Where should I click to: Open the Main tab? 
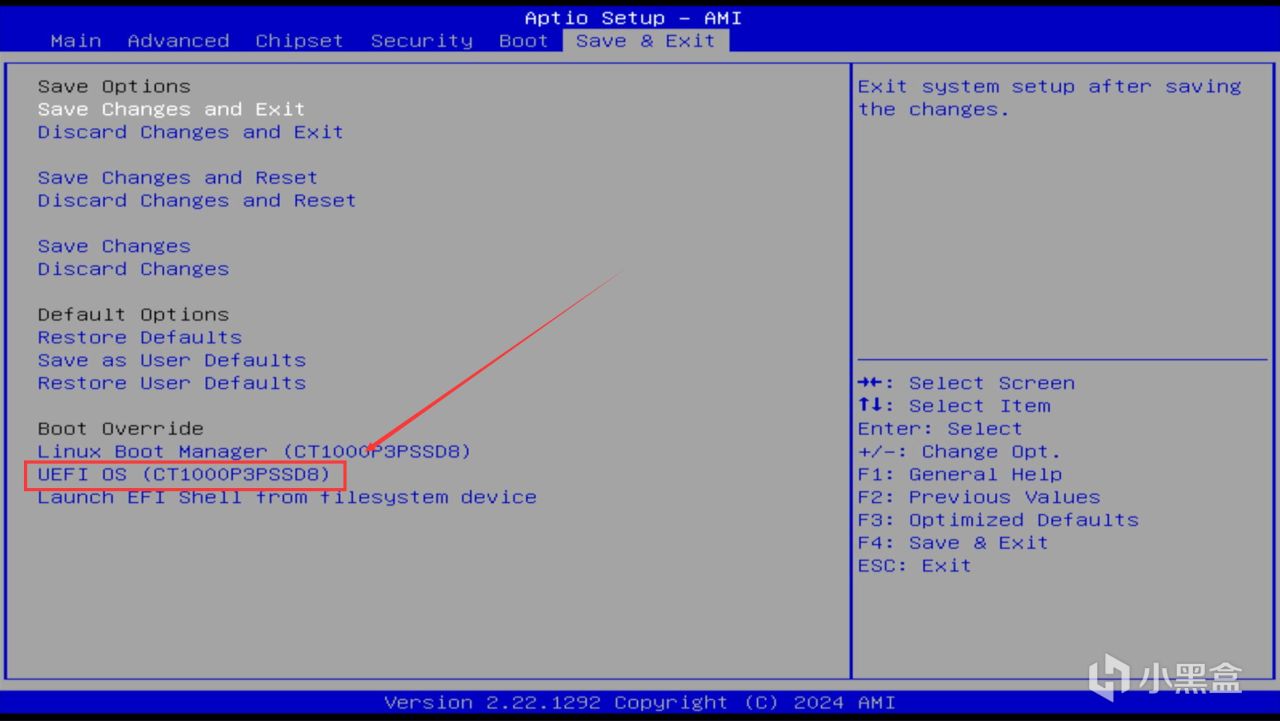[x=76, y=41]
